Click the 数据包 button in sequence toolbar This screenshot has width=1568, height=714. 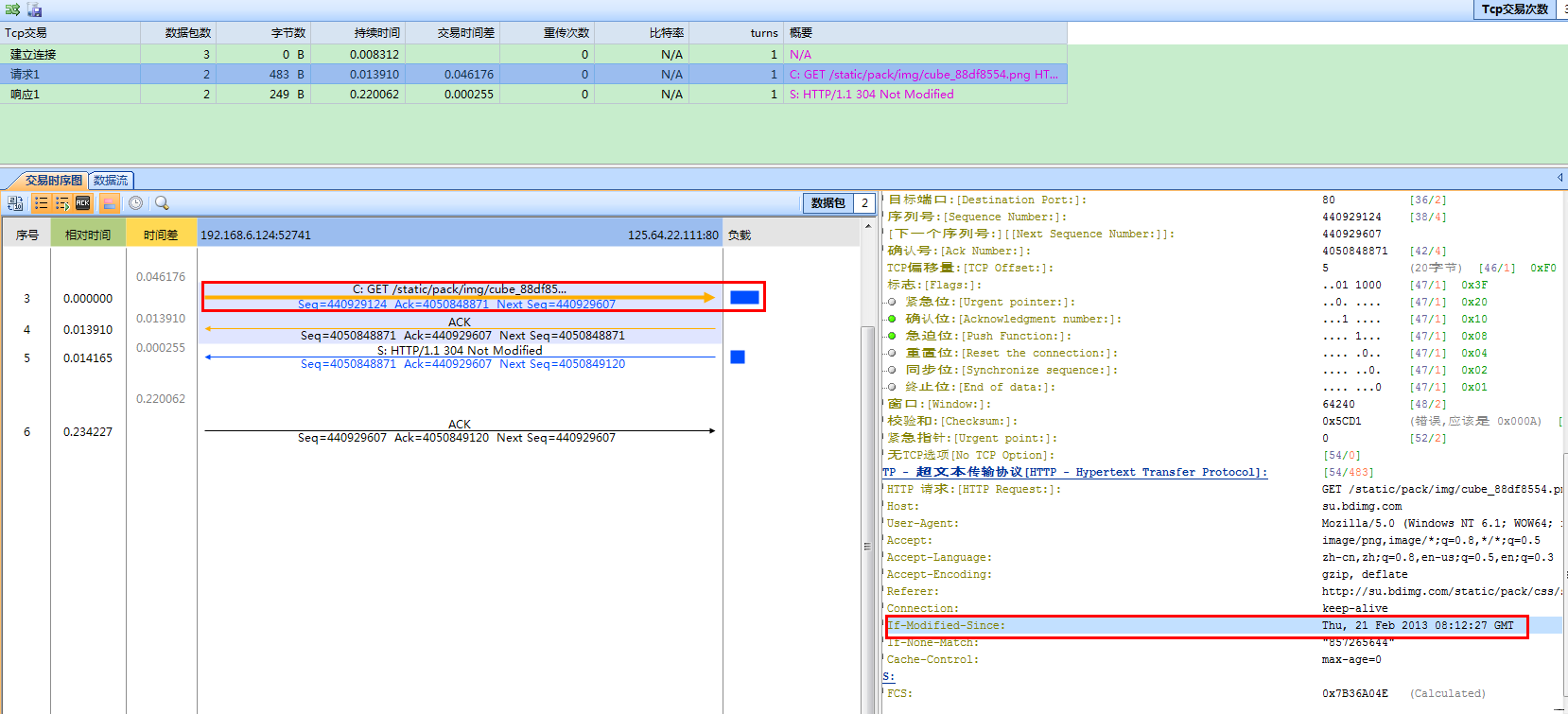pos(828,203)
